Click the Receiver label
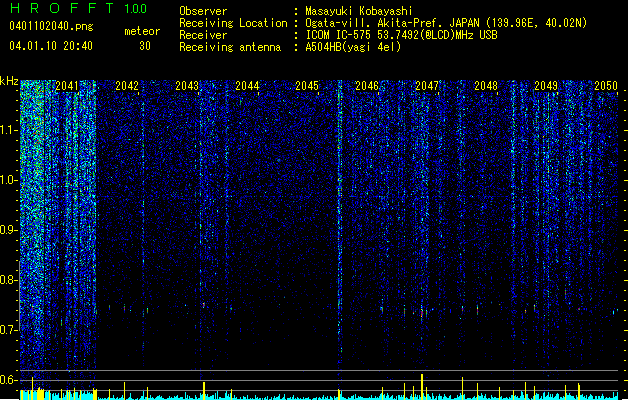629x400 pixels. (x=203, y=35)
